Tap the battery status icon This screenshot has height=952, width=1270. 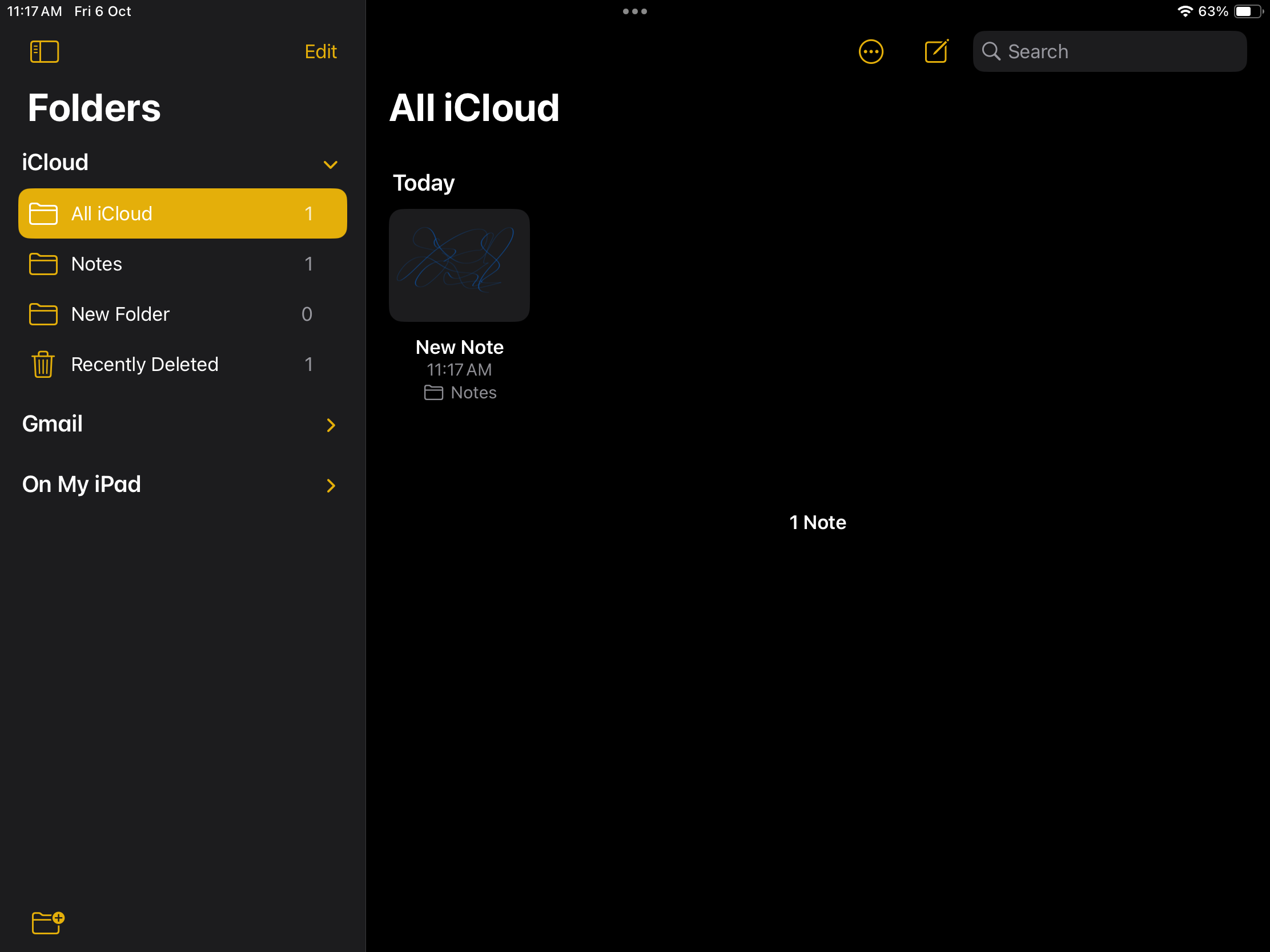pyautogui.click(x=1248, y=11)
